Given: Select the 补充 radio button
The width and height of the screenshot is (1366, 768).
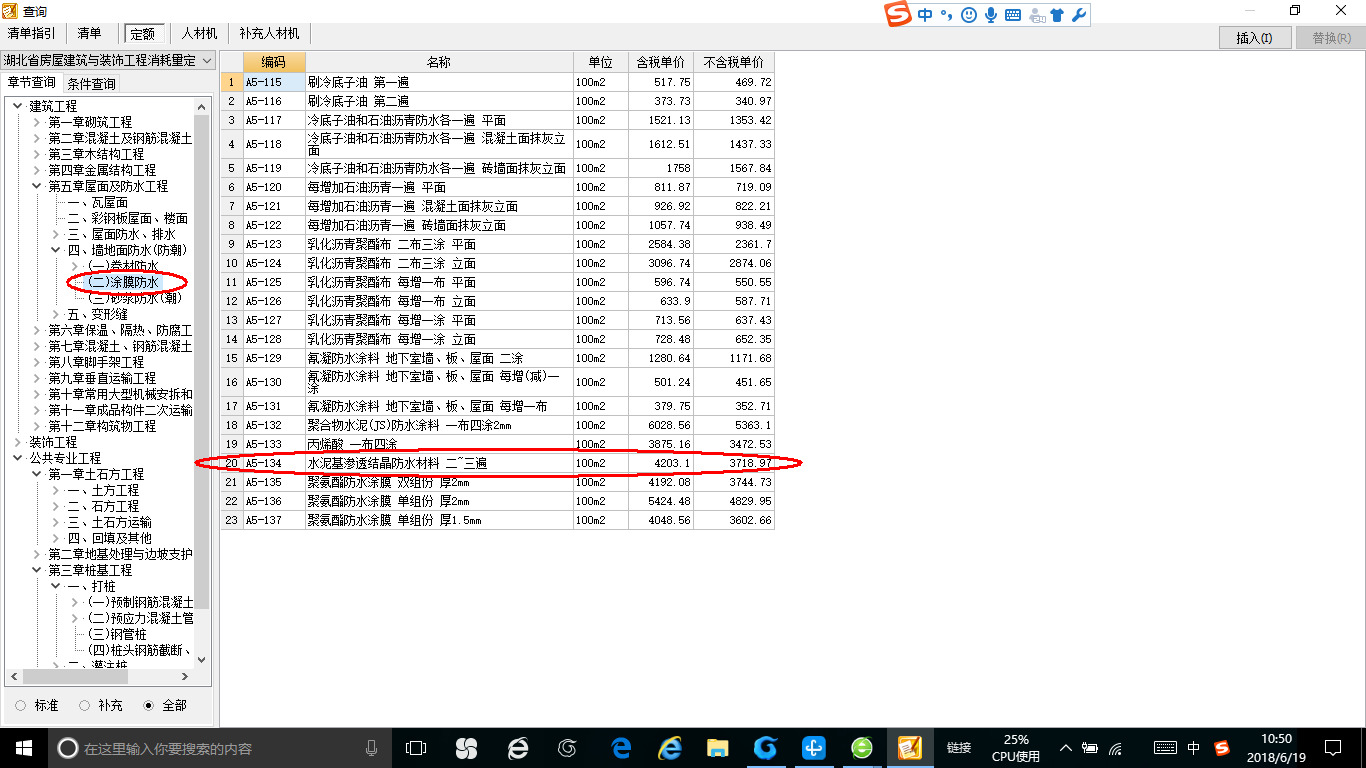Looking at the screenshot, I should (x=84, y=705).
